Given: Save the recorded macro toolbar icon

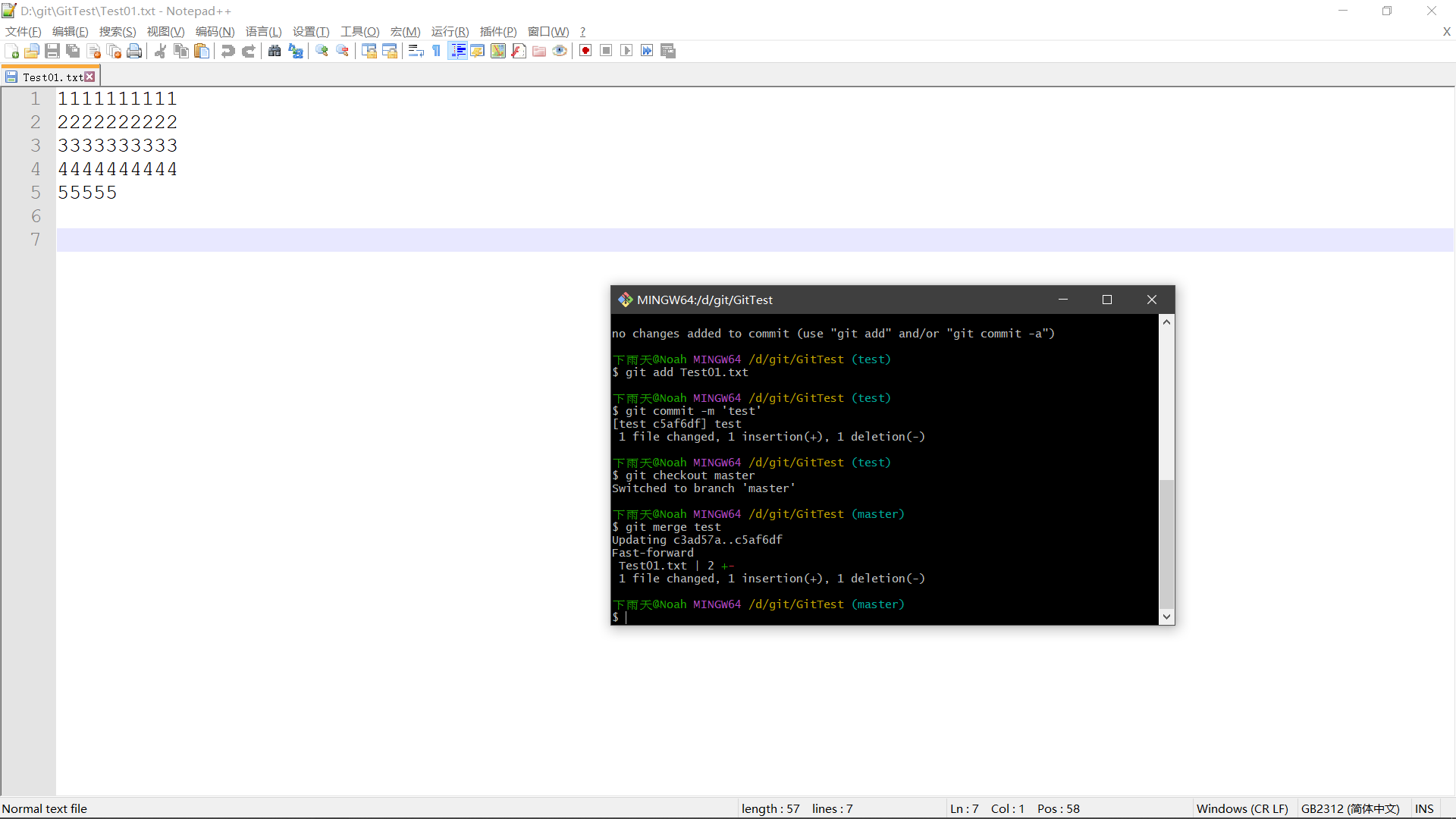Looking at the screenshot, I should pyautogui.click(x=667, y=51).
